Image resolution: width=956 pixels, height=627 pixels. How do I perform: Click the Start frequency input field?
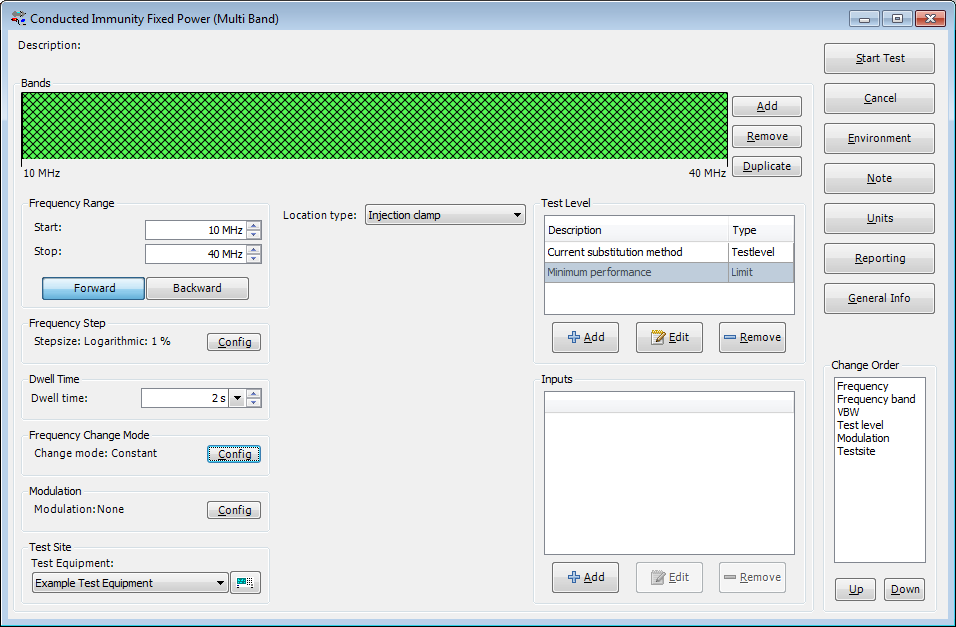pyautogui.click(x=196, y=230)
